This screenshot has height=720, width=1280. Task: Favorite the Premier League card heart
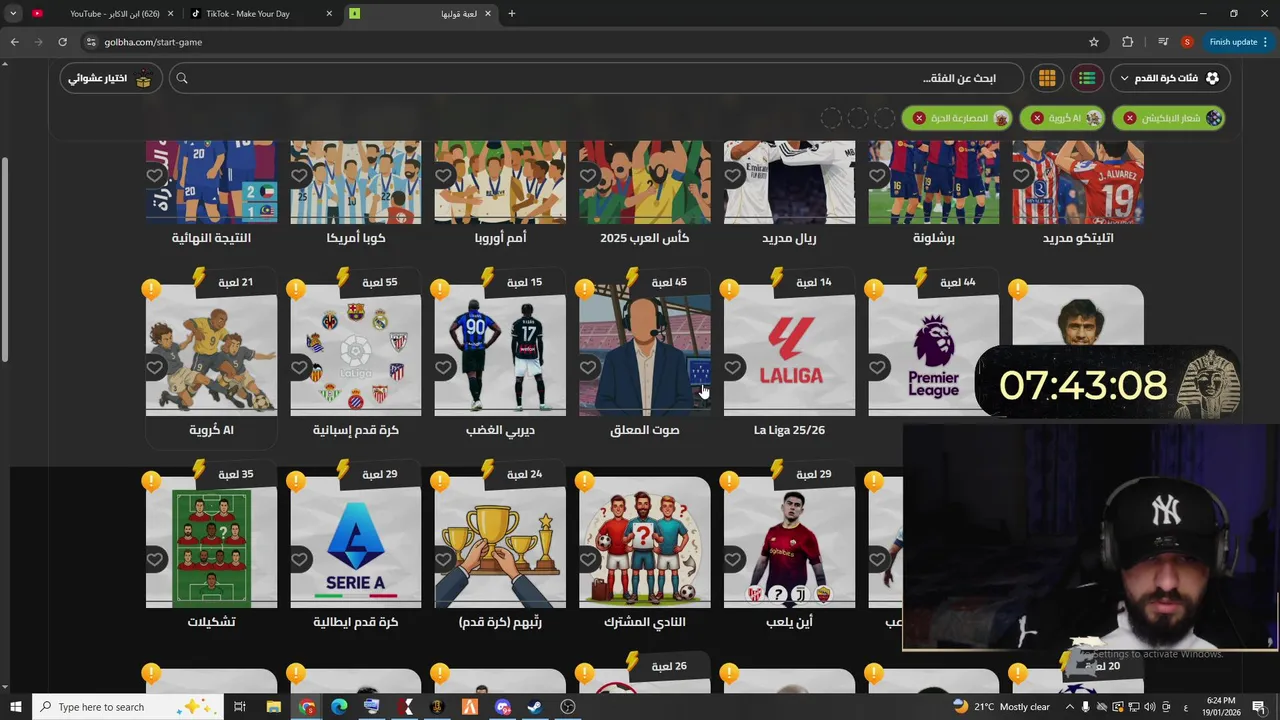877,368
